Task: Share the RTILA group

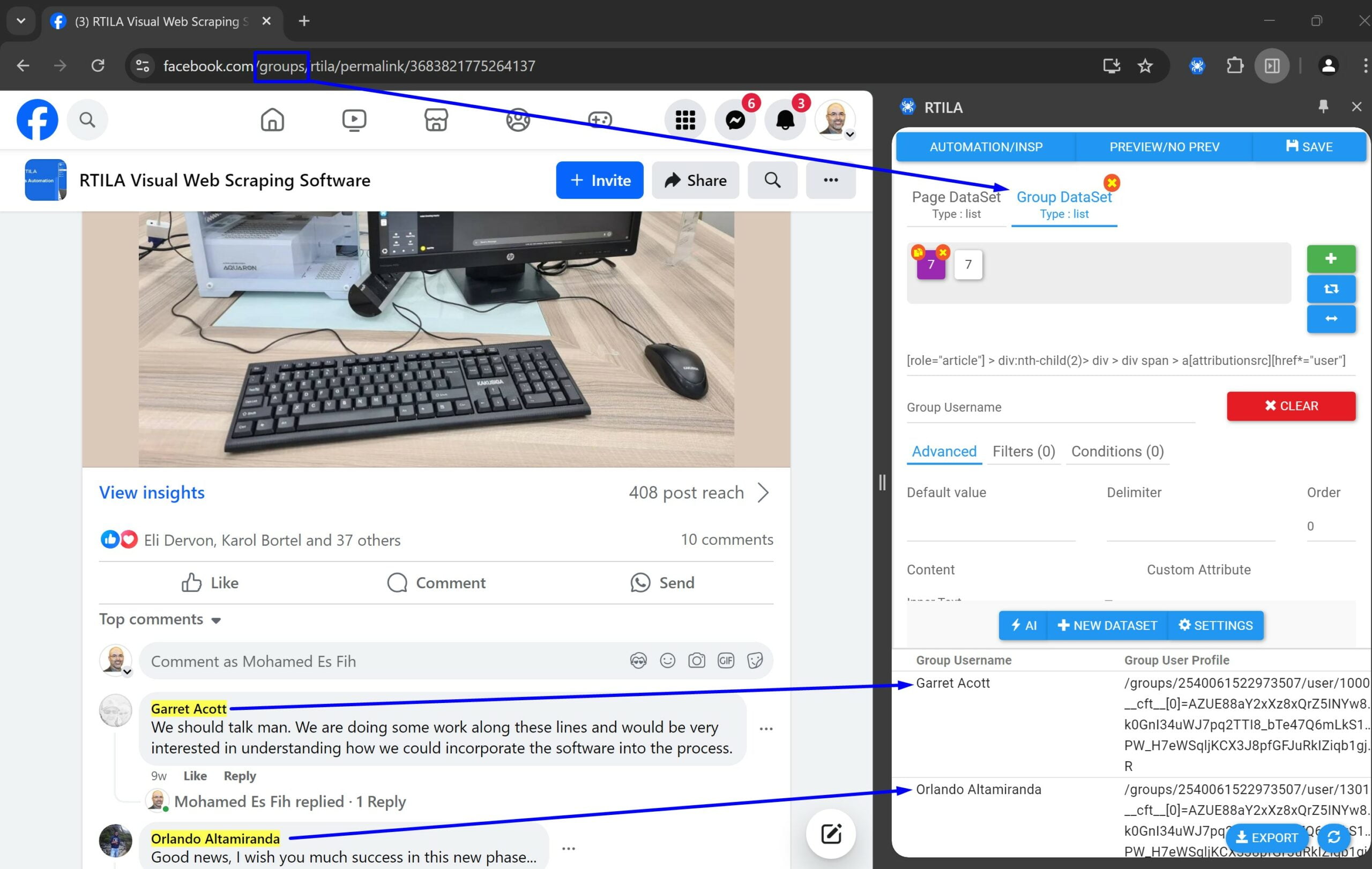Action: (695, 180)
